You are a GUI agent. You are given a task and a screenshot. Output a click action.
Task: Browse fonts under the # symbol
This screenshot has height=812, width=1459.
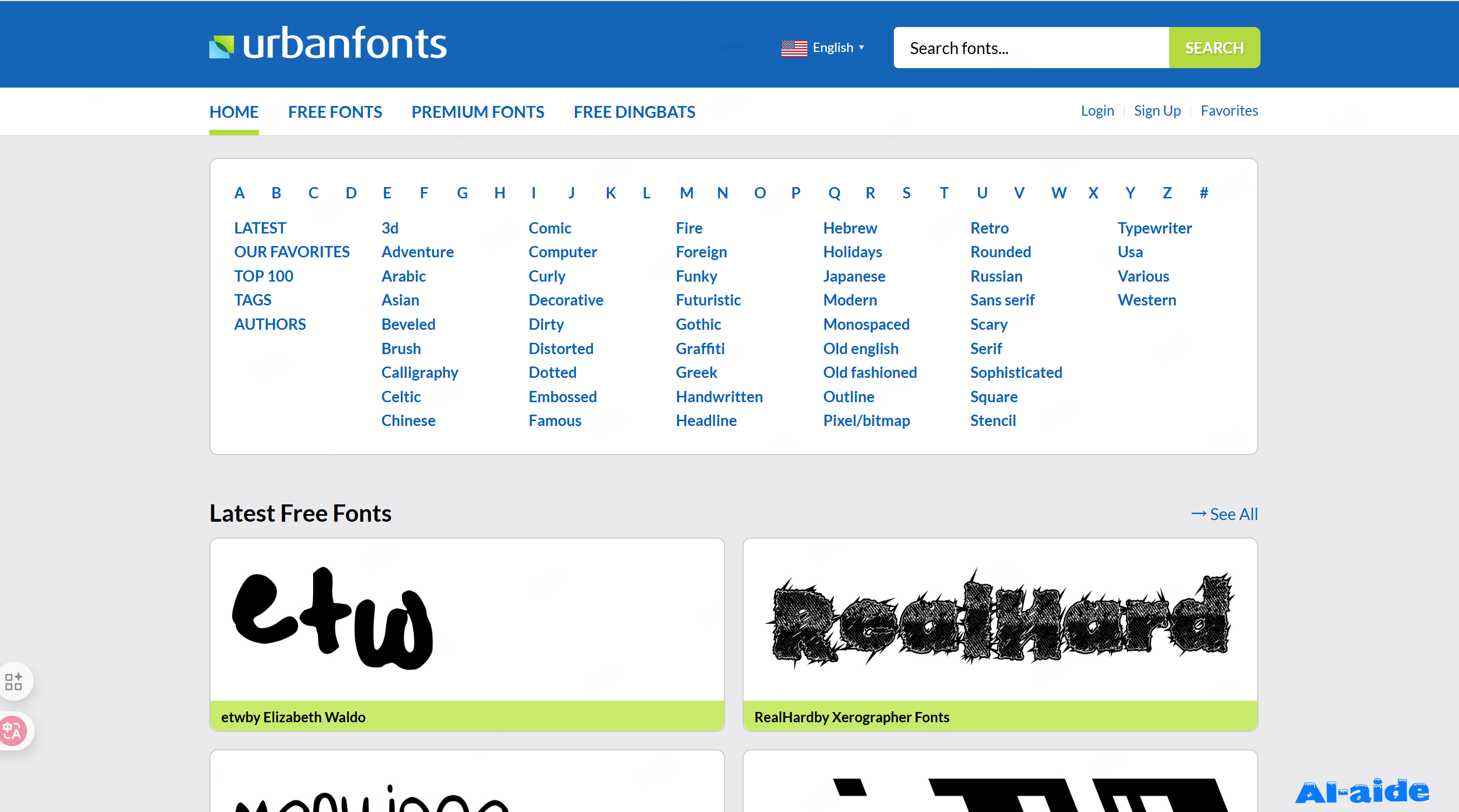[x=1204, y=193]
